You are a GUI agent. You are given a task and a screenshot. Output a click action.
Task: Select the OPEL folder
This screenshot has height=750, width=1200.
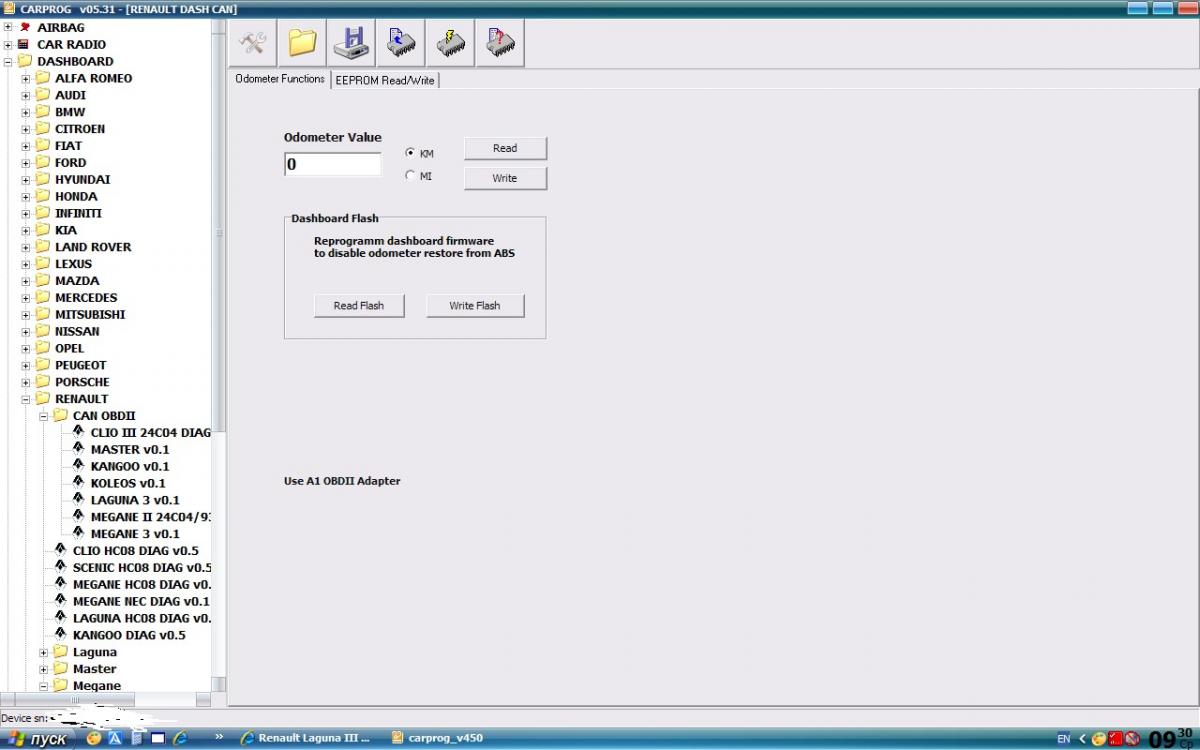[x=70, y=348]
